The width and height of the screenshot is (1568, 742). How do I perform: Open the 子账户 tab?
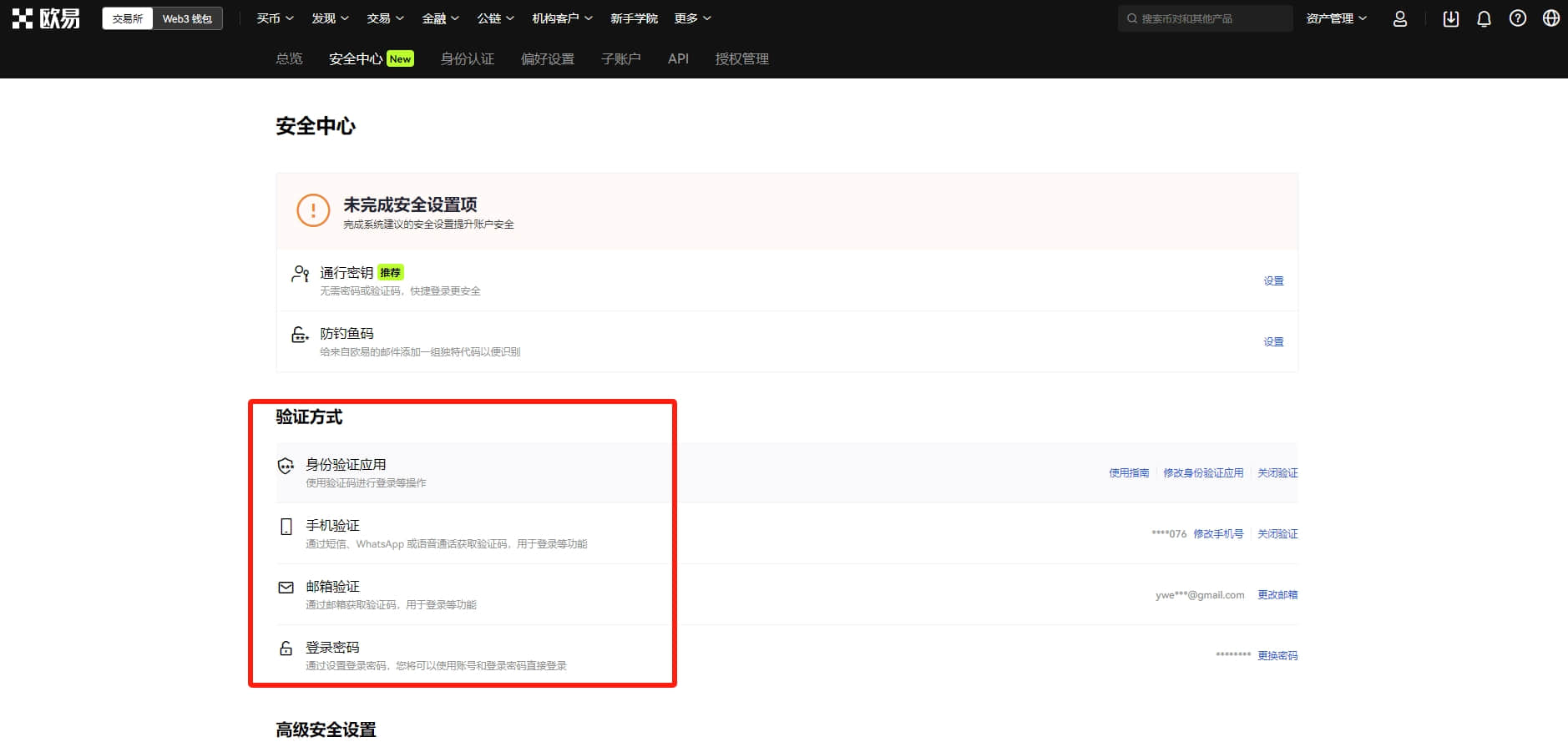click(621, 58)
